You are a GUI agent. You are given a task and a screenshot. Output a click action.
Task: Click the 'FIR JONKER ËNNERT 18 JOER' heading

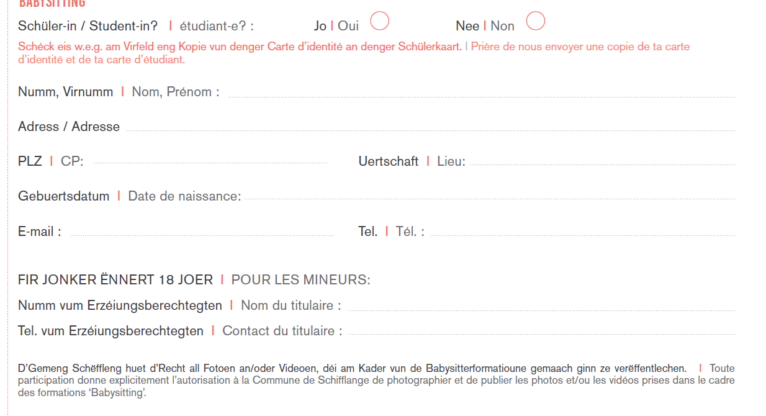point(115,280)
